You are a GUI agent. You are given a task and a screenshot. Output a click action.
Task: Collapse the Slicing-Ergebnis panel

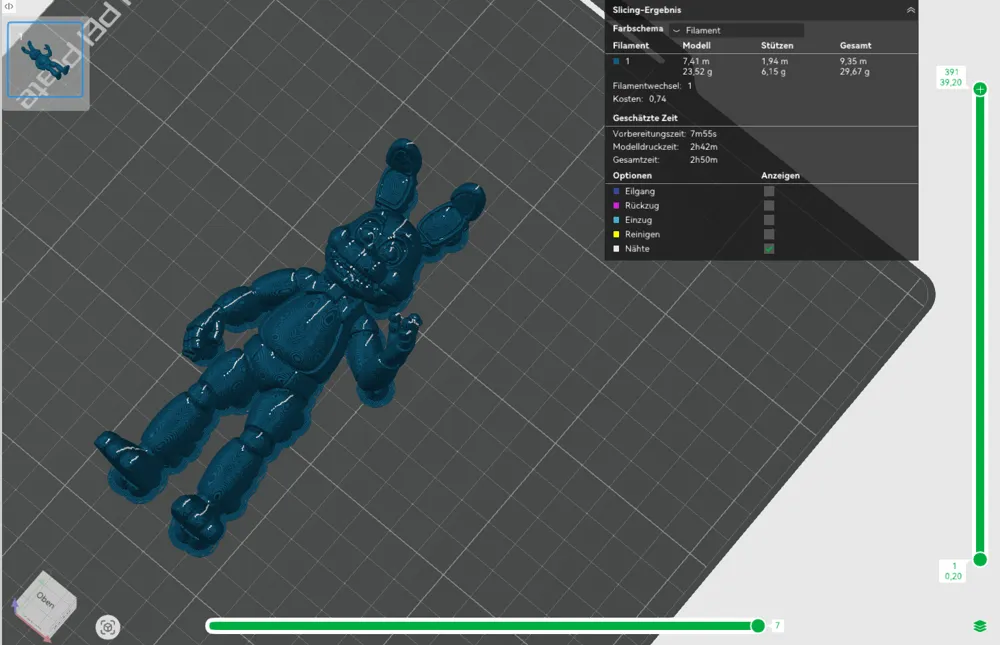coord(910,10)
